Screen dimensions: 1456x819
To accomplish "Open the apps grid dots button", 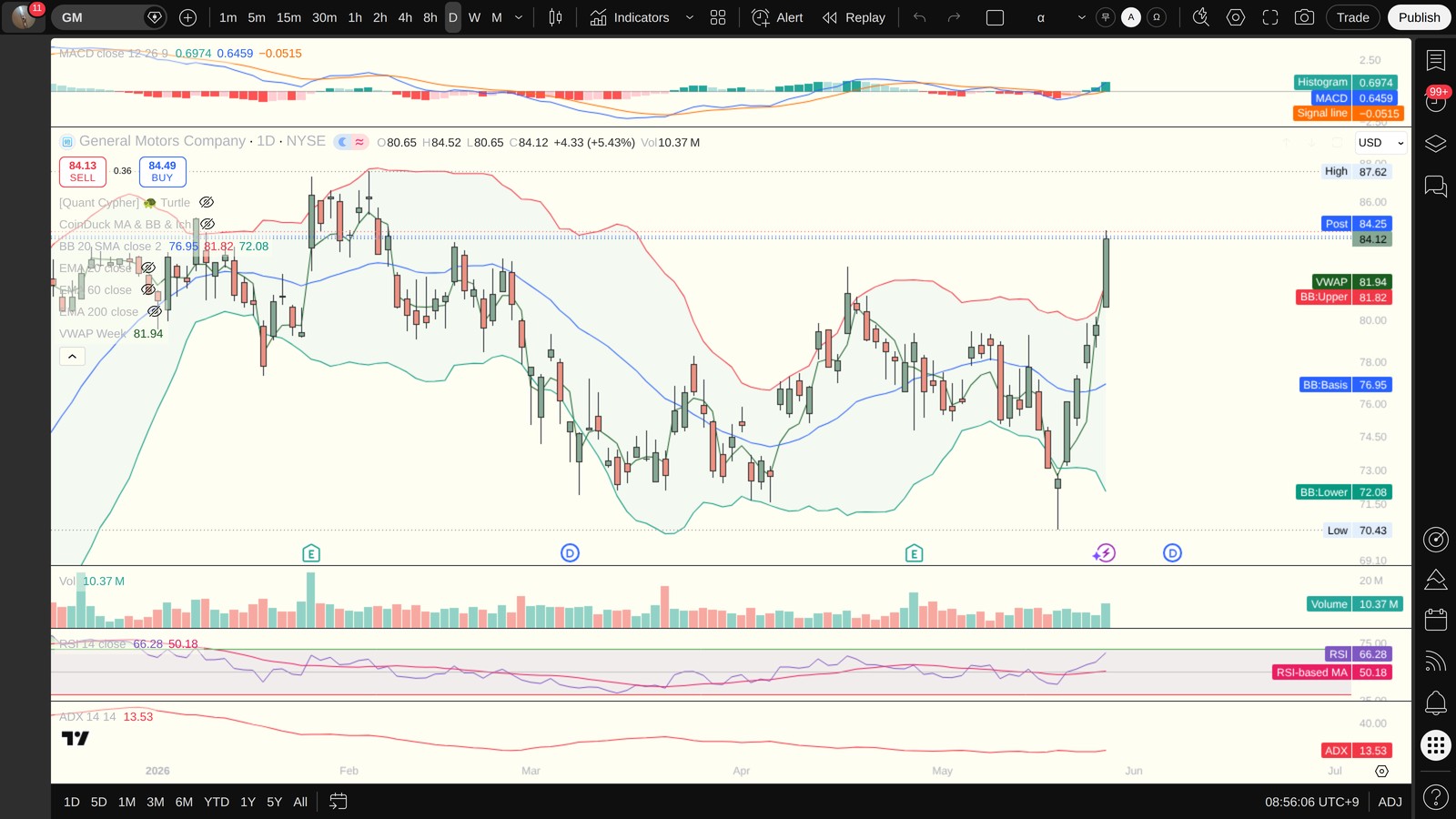I will (x=1436, y=745).
